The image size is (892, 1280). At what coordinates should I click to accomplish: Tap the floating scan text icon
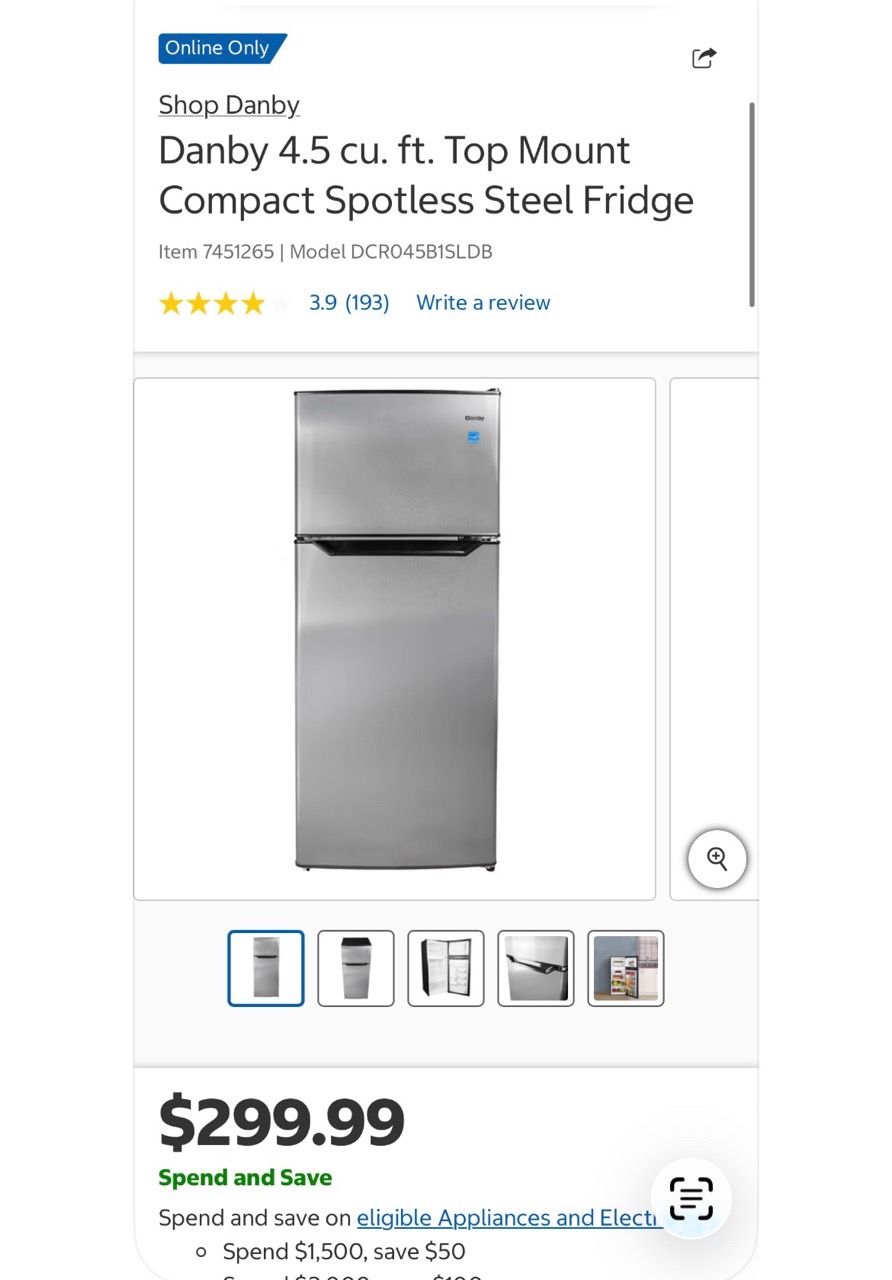coord(691,1198)
